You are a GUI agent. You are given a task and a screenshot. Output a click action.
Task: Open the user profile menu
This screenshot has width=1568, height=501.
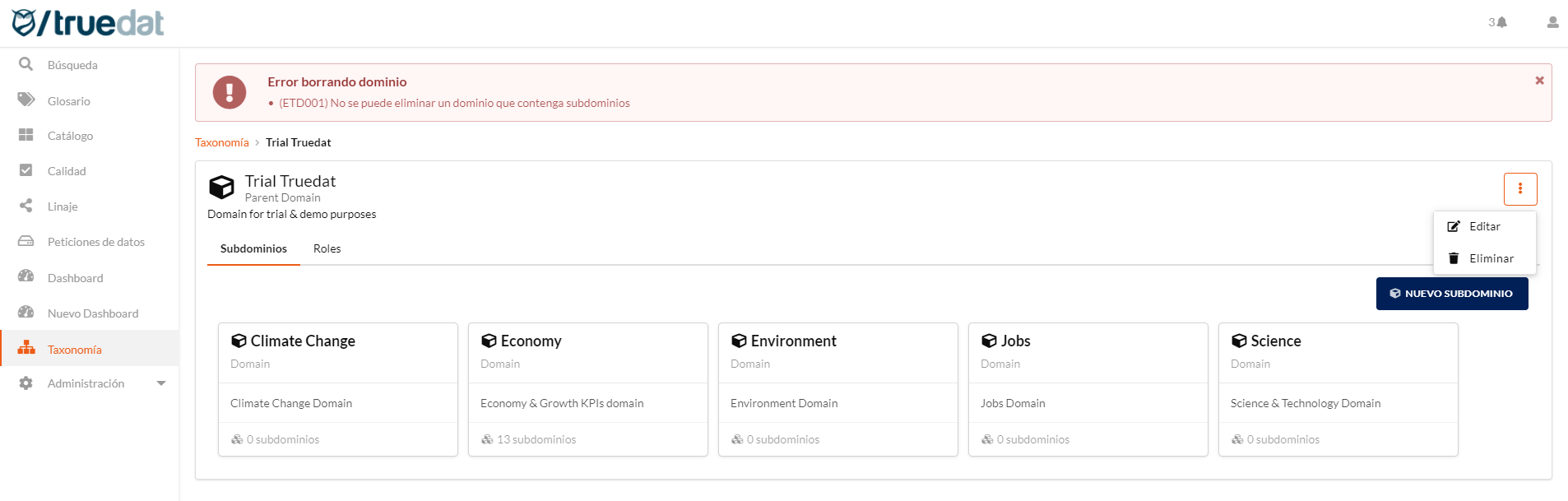coord(1552,22)
